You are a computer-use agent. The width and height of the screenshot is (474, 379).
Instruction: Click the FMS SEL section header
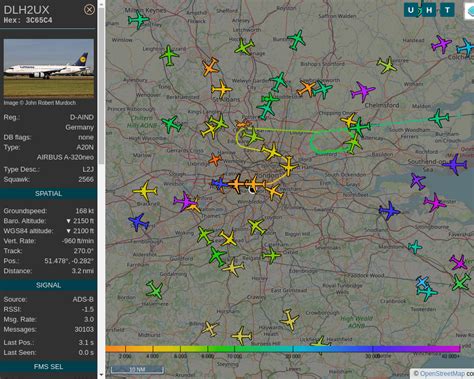pos(49,367)
